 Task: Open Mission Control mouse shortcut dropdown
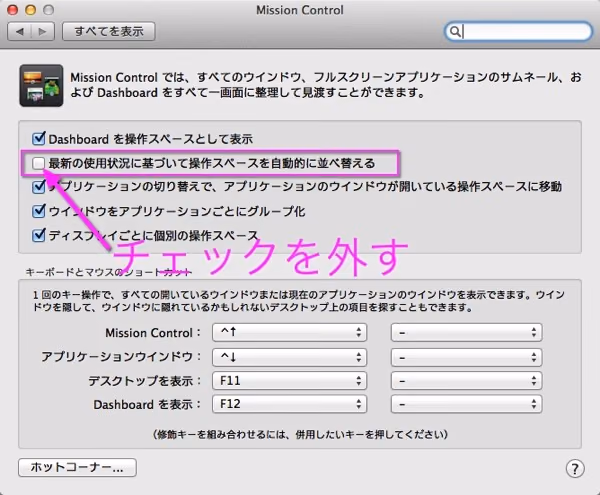466,332
